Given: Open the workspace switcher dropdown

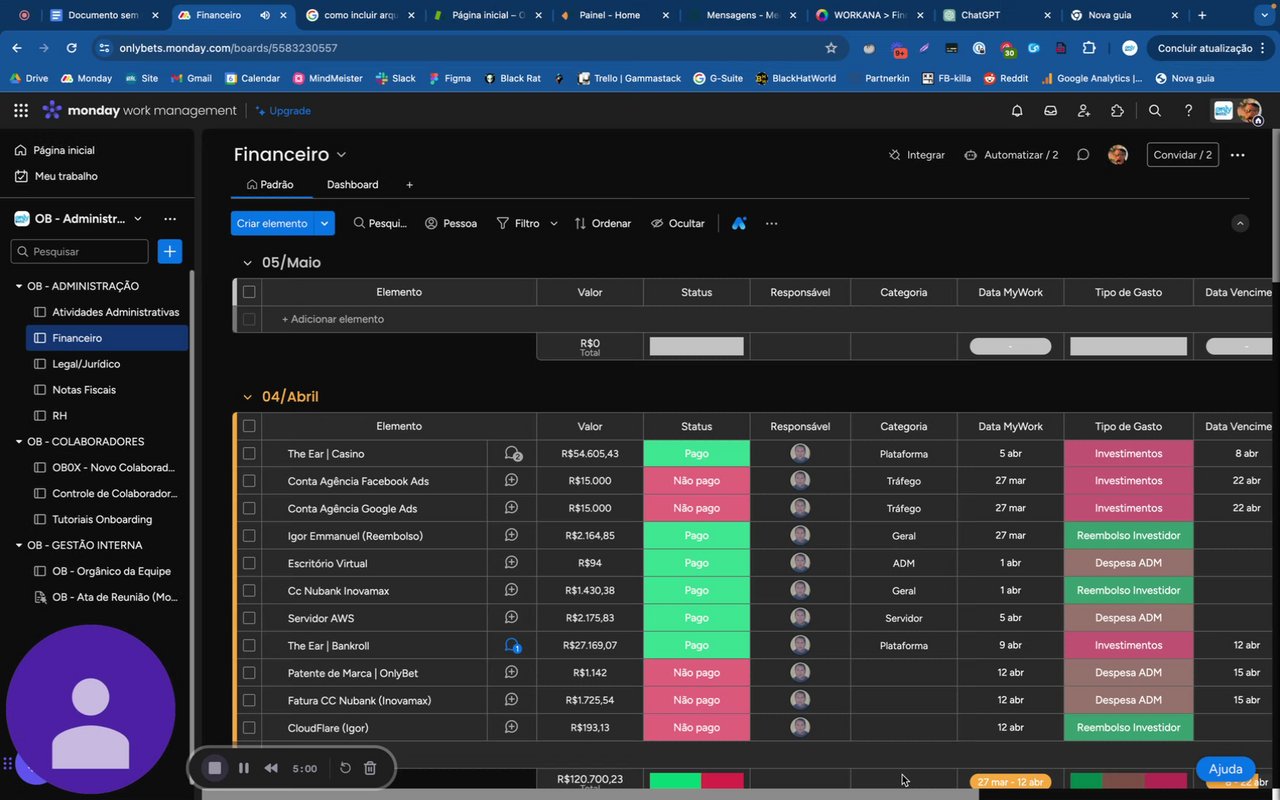Looking at the screenshot, I should click(x=138, y=219).
